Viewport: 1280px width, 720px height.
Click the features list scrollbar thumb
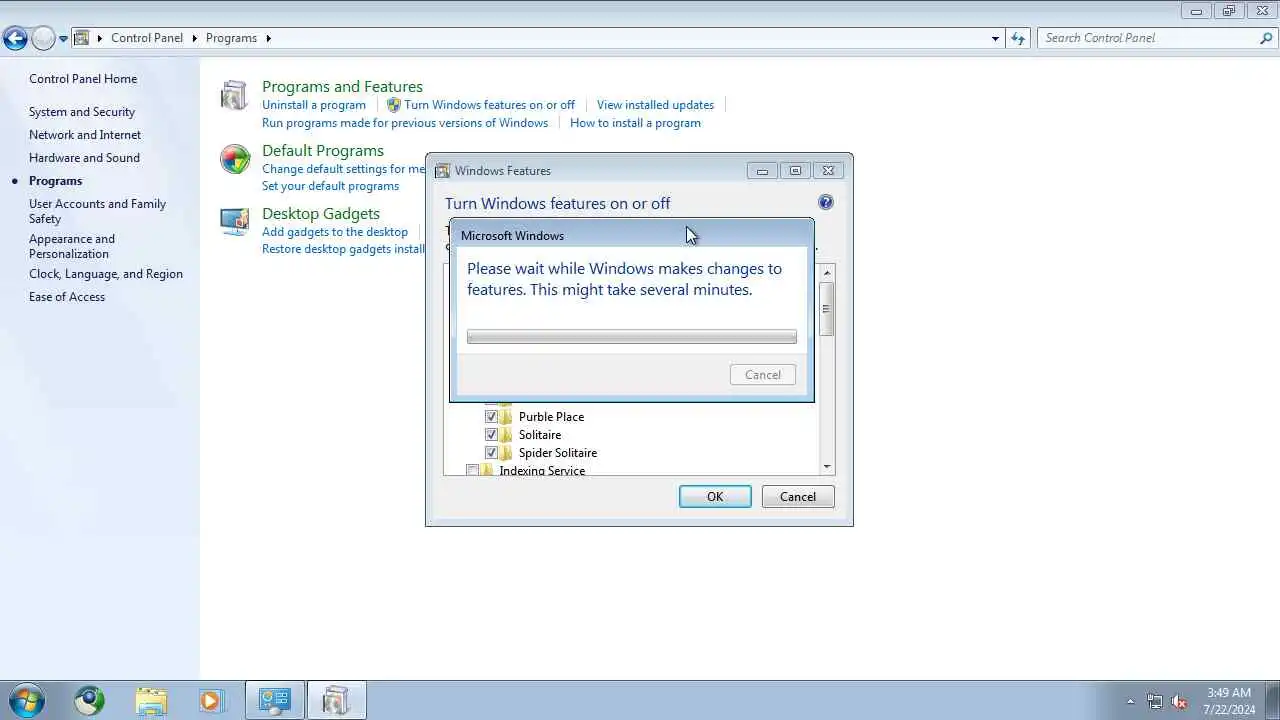pyautogui.click(x=826, y=309)
